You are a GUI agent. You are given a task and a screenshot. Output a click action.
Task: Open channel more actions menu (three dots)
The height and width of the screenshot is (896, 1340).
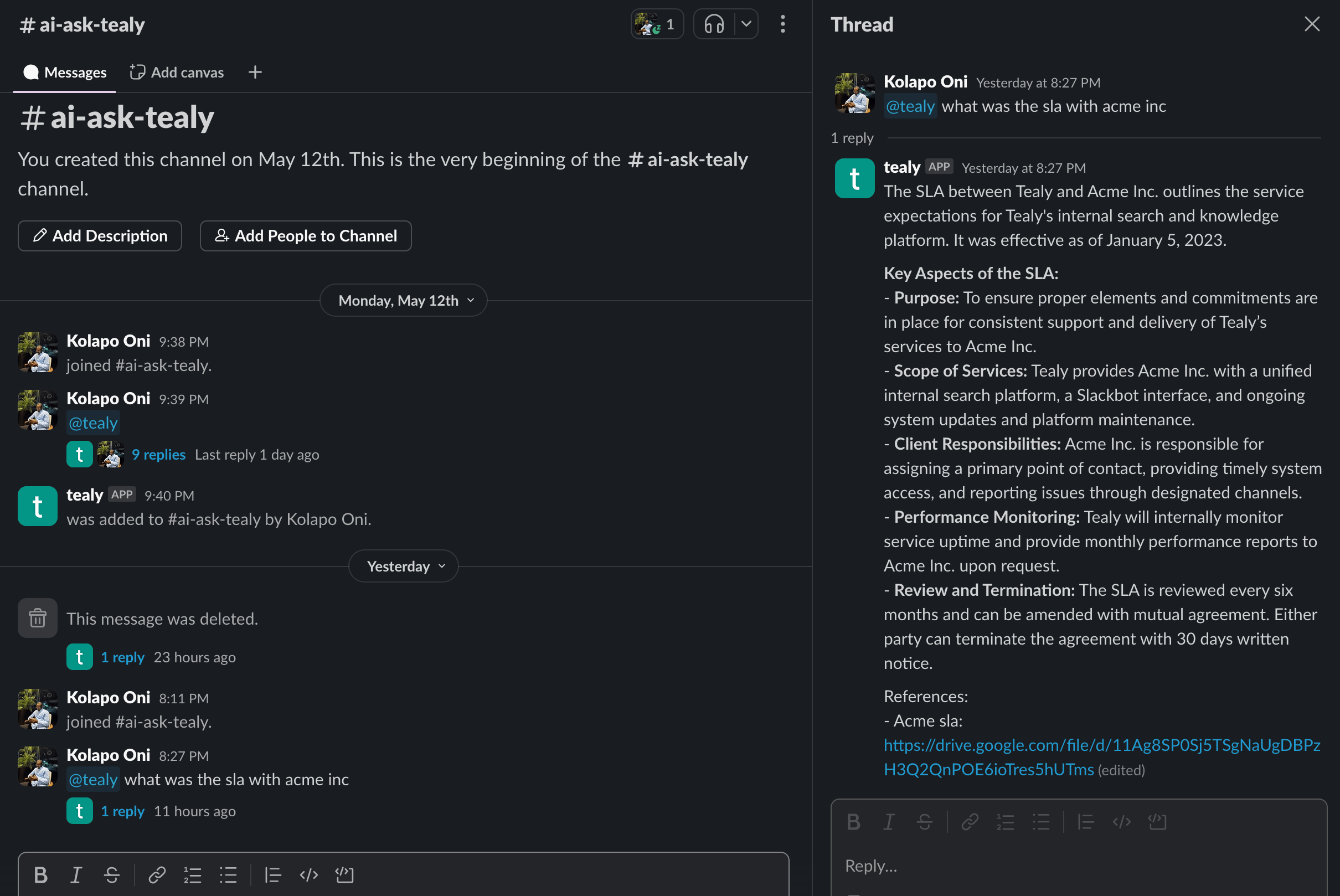point(782,24)
